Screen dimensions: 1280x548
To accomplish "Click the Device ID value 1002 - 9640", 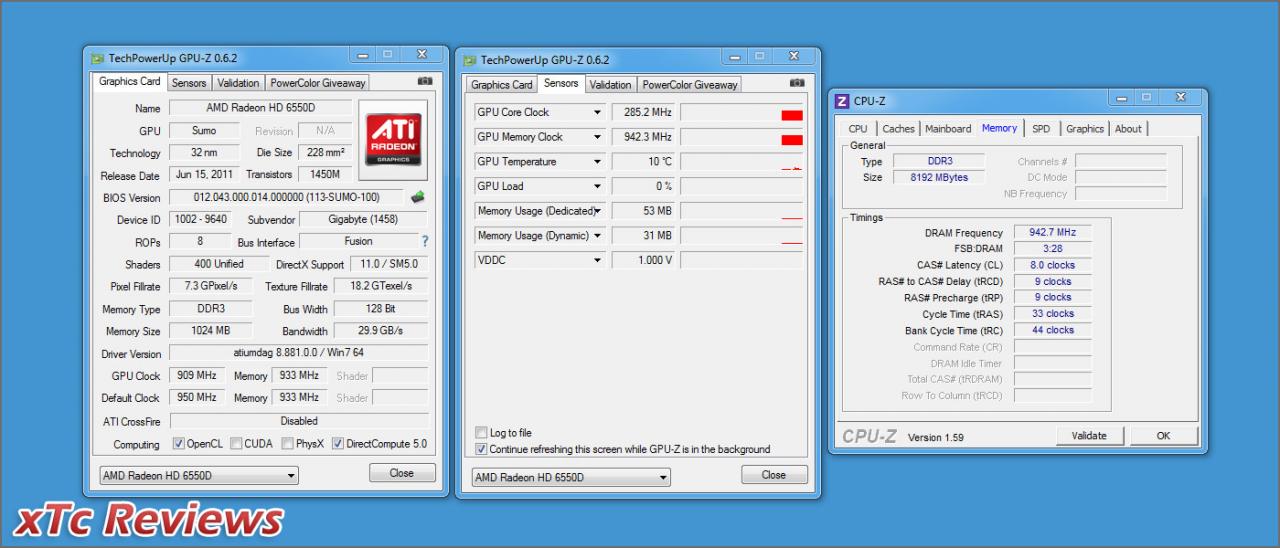I will [x=200, y=219].
